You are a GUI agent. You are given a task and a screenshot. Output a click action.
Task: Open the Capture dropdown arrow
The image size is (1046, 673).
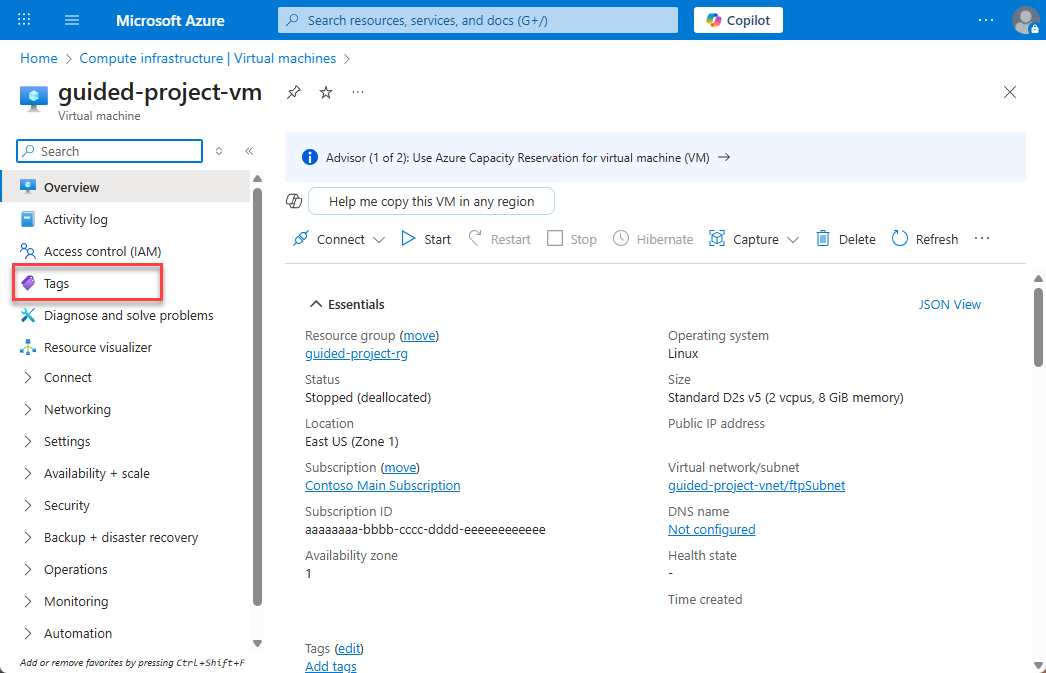coord(793,239)
